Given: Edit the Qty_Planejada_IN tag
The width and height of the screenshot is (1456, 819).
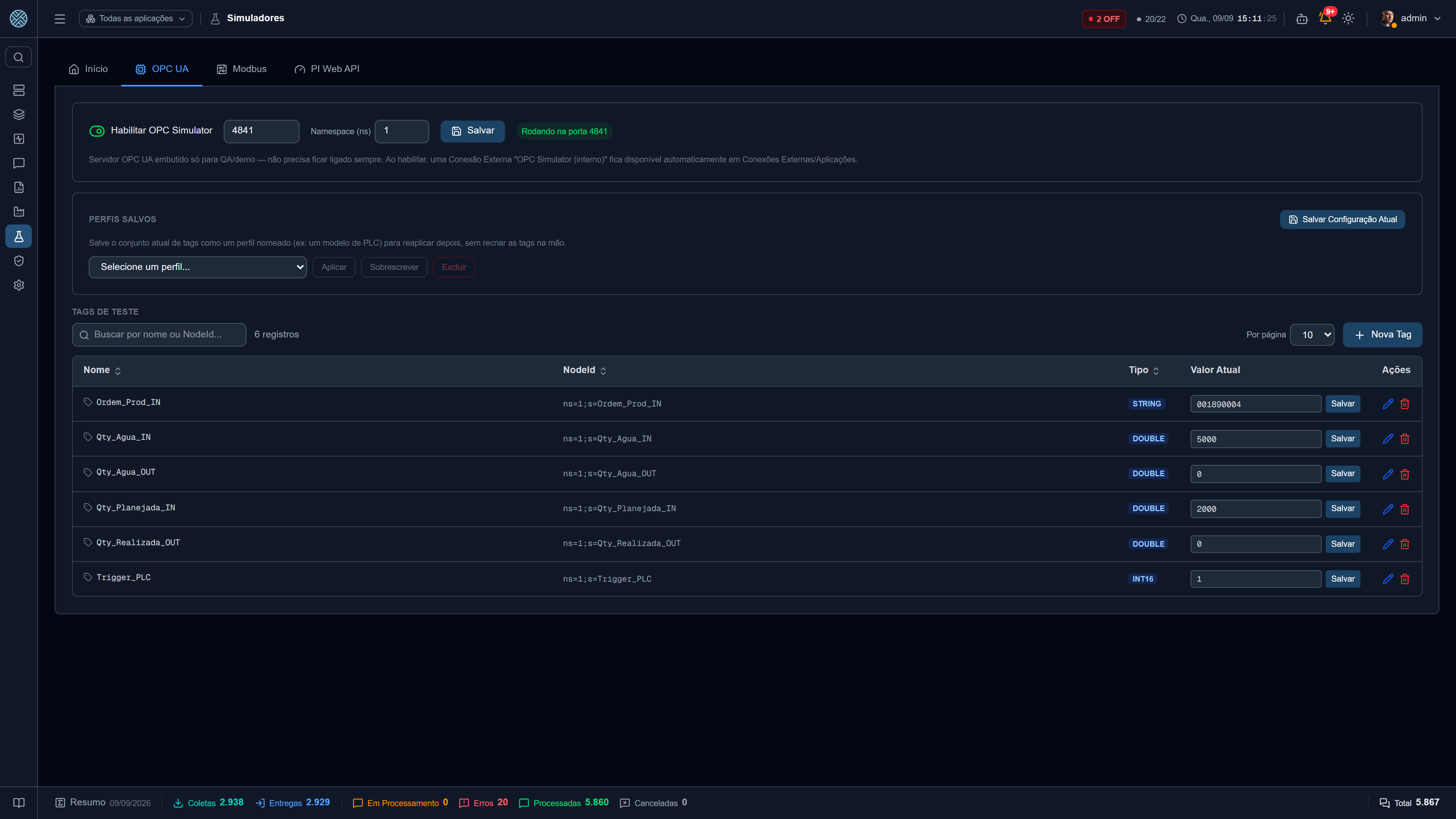Looking at the screenshot, I should tap(1388, 509).
